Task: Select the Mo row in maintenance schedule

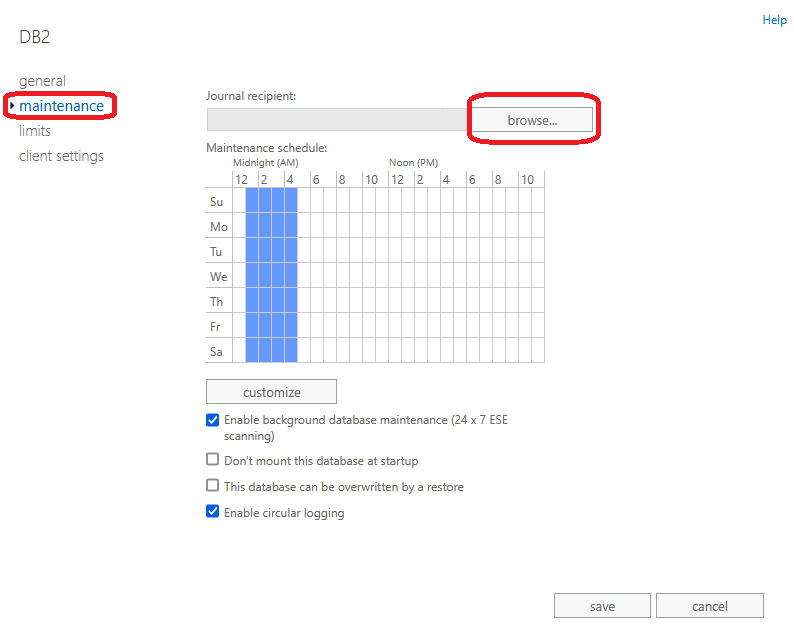Action: [218, 227]
